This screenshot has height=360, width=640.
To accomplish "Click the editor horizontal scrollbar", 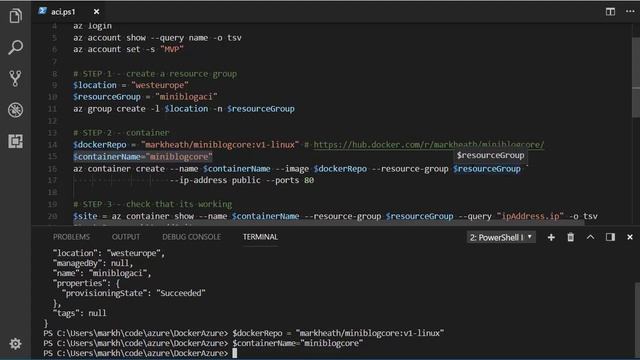I will pos(329,224).
